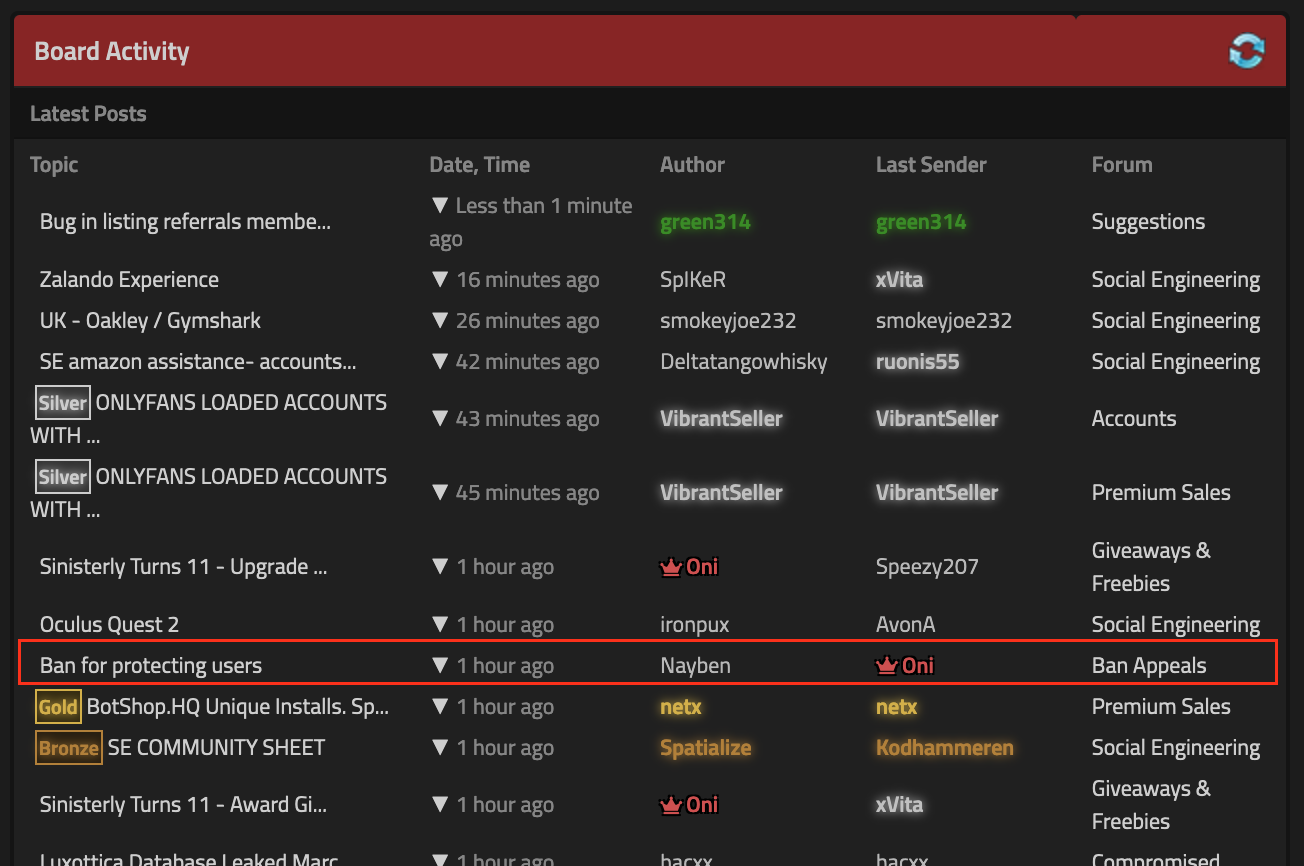Click the arrow beside "Less than 1 minute ago"
Viewport: 1304px width, 866px height.
tap(439, 206)
